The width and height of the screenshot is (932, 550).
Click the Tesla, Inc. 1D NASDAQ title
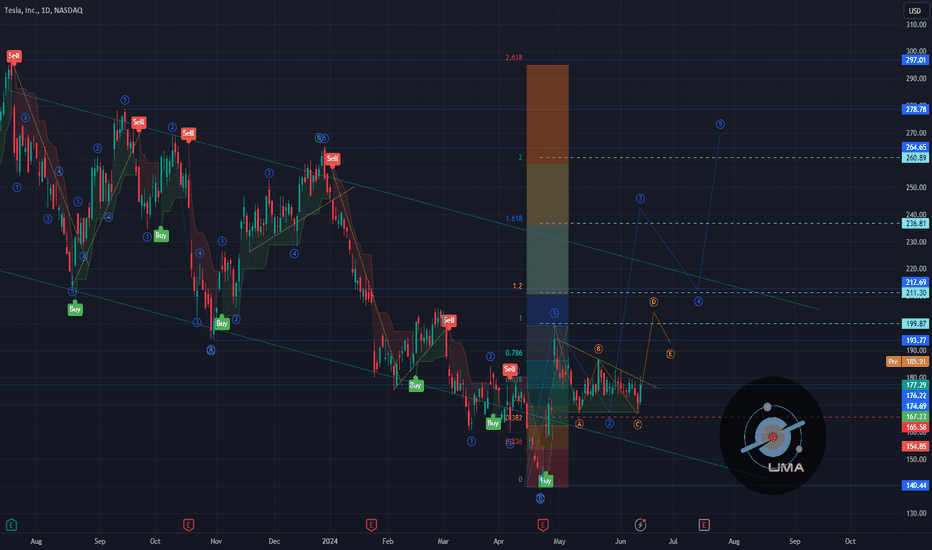(43, 10)
